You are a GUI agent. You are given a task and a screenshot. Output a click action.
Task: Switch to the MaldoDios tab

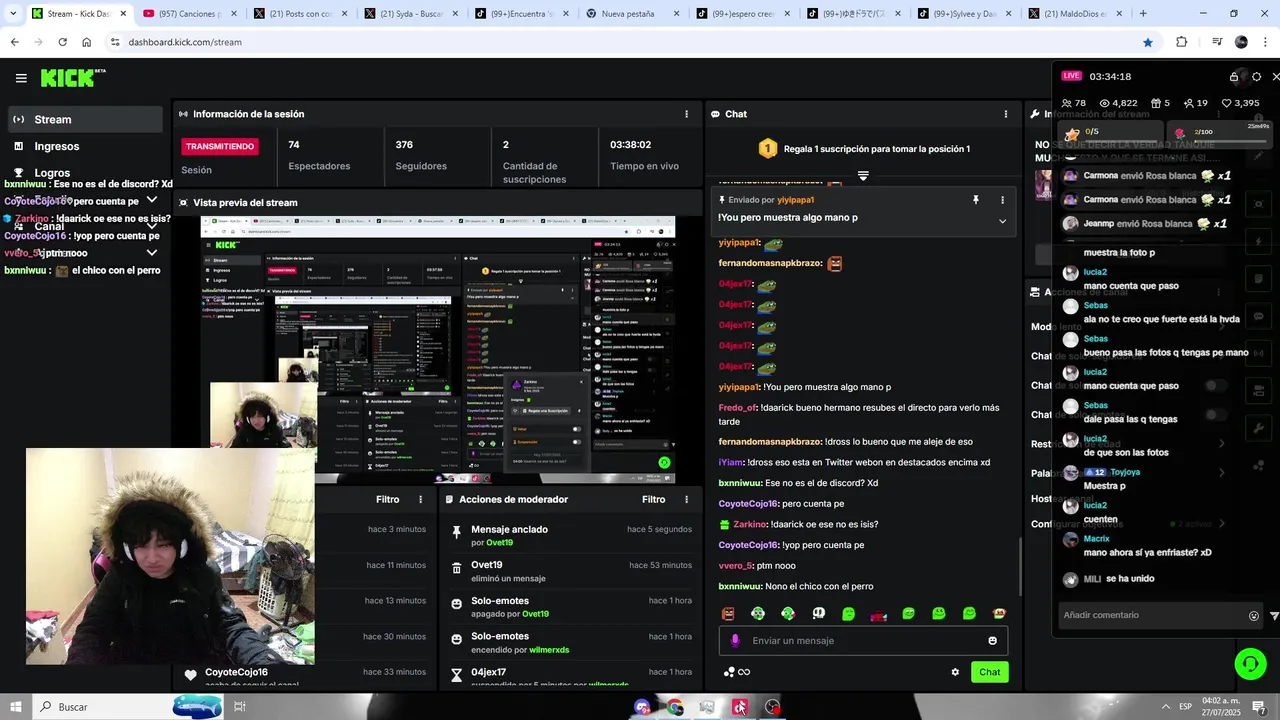click(1073, 14)
